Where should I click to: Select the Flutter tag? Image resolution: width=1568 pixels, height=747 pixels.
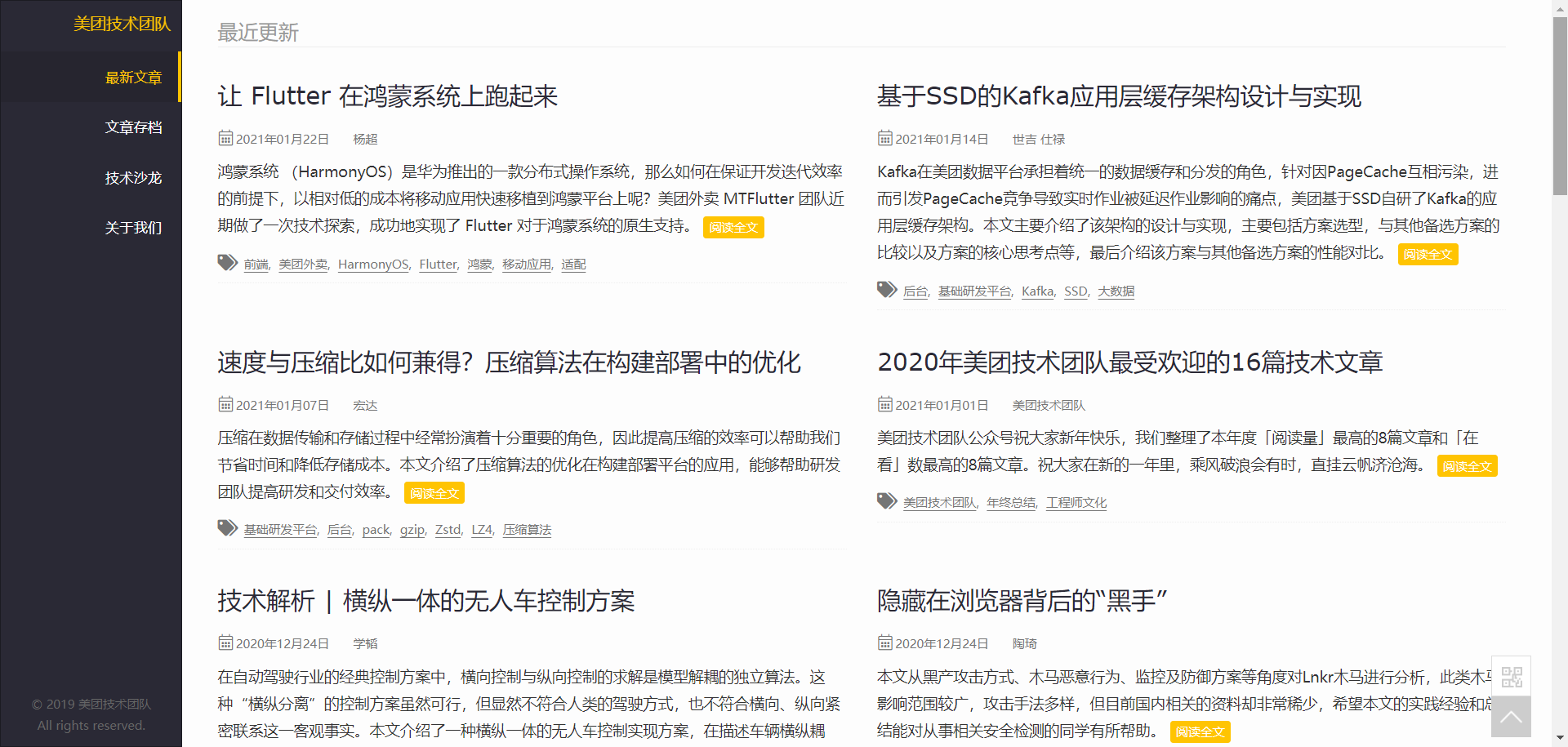(x=438, y=265)
